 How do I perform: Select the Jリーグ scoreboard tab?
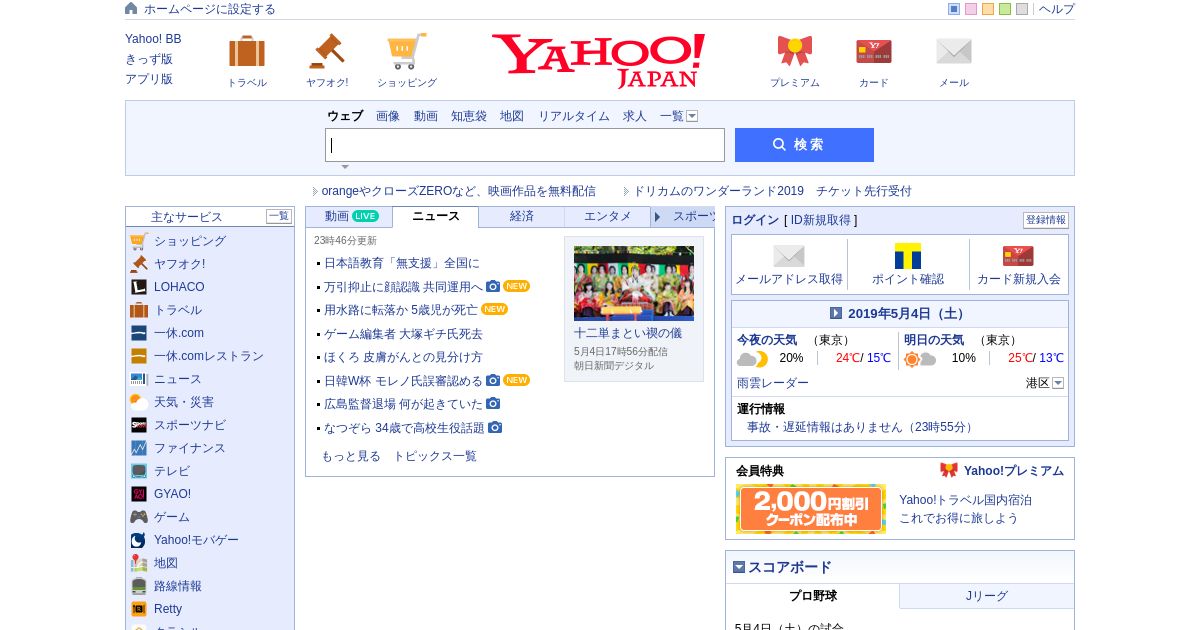point(987,596)
